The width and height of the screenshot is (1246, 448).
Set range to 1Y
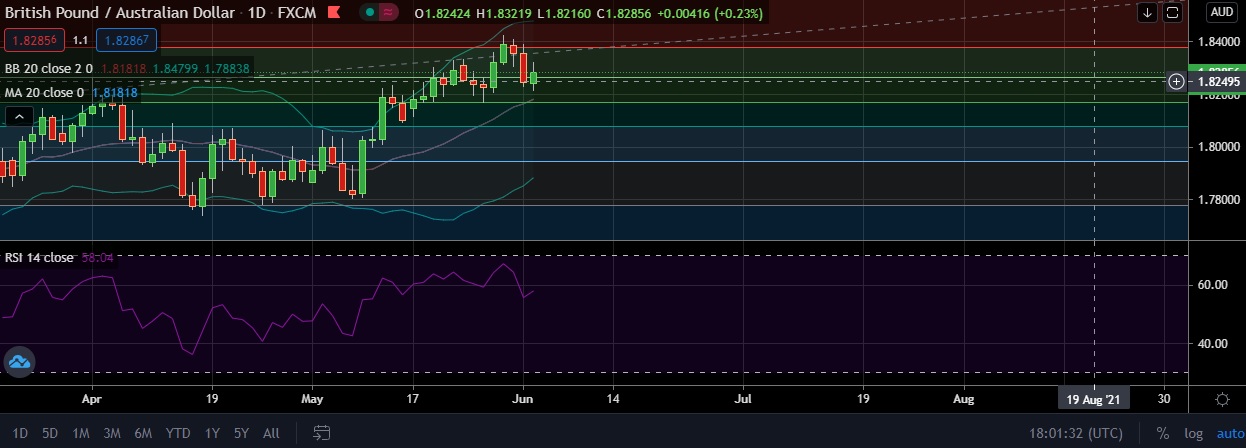(212, 433)
